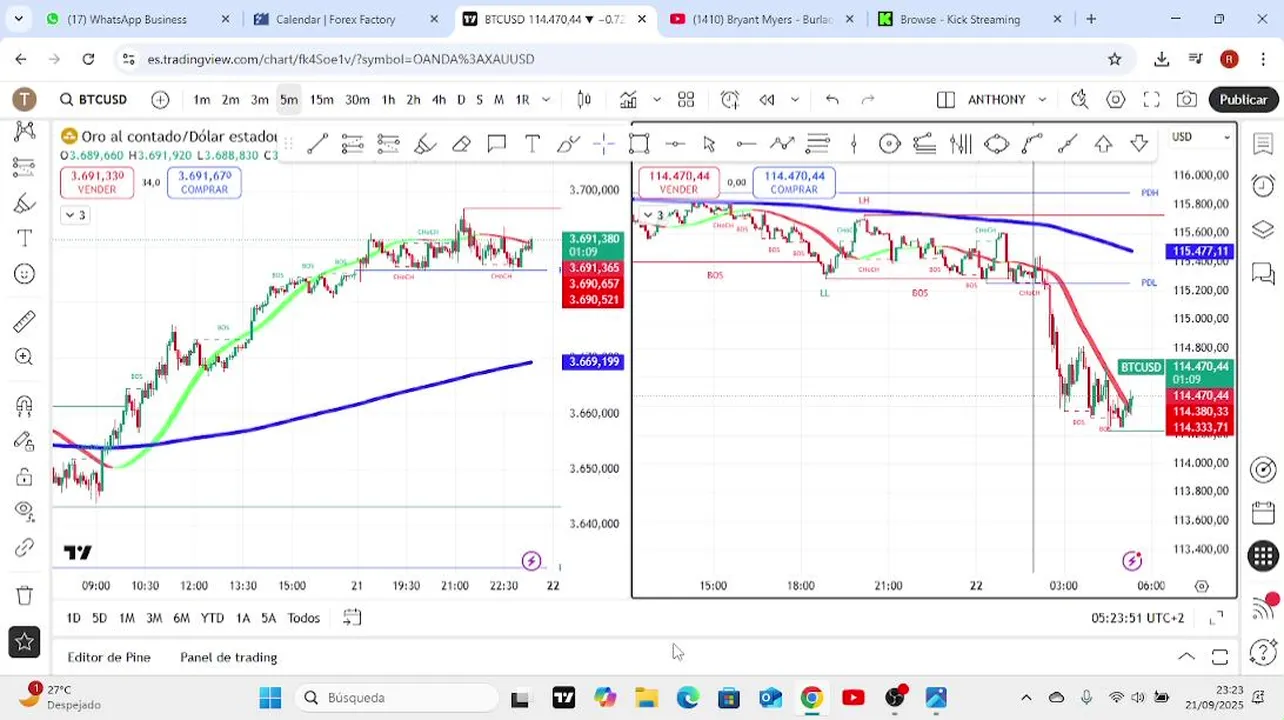Open the ANTHONY layout name menu
The image size is (1284, 720).
click(x=996, y=99)
